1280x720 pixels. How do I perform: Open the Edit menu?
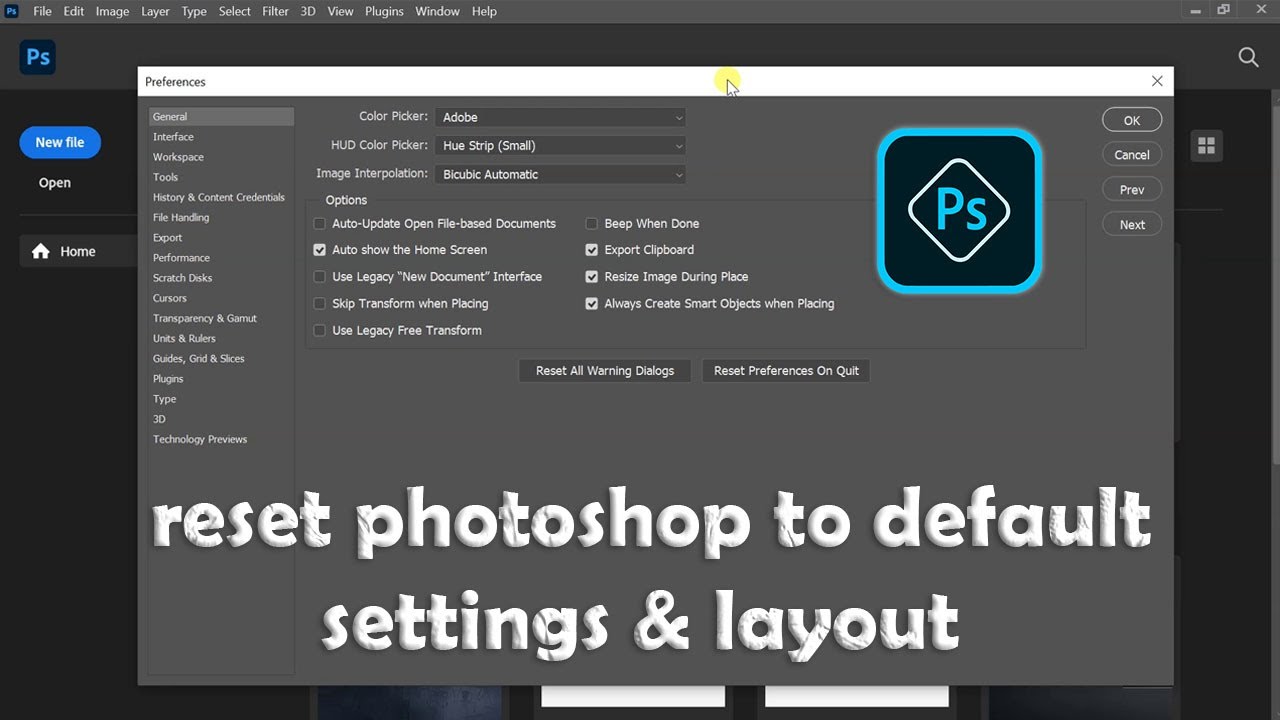(74, 11)
